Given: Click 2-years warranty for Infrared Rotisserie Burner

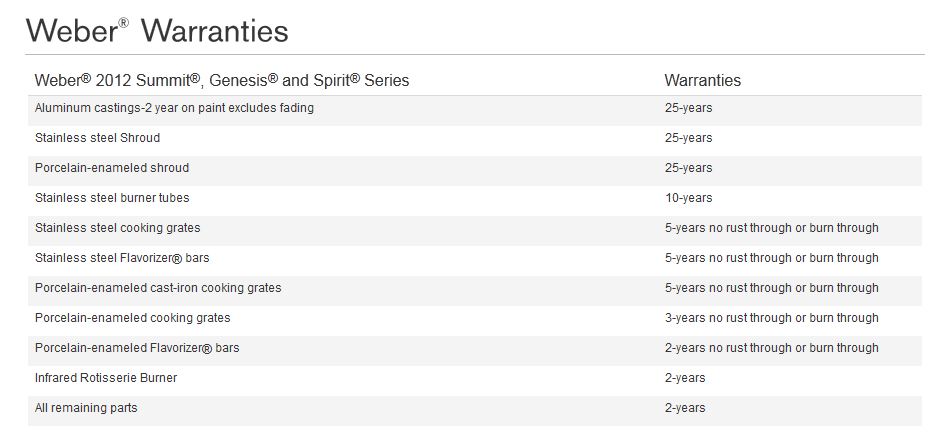Looking at the screenshot, I should pos(685,378).
